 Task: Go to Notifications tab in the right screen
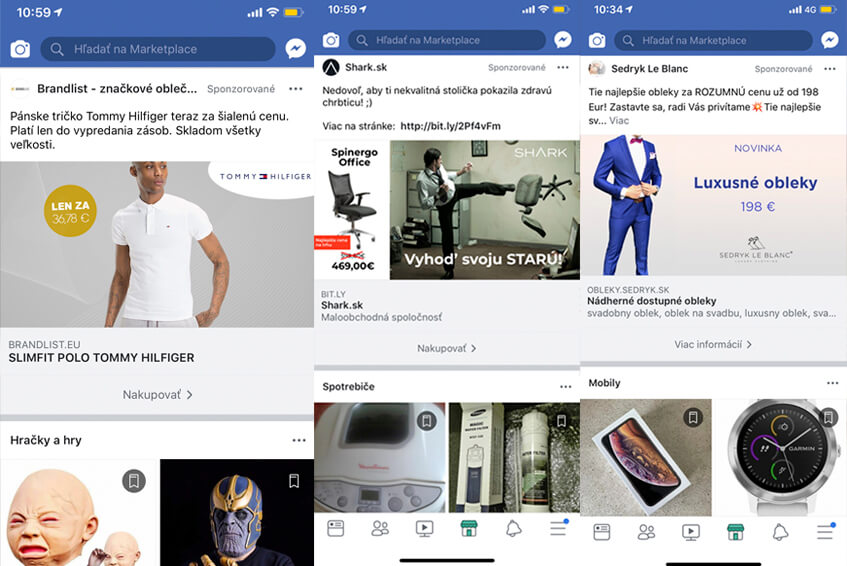coord(780,532)
